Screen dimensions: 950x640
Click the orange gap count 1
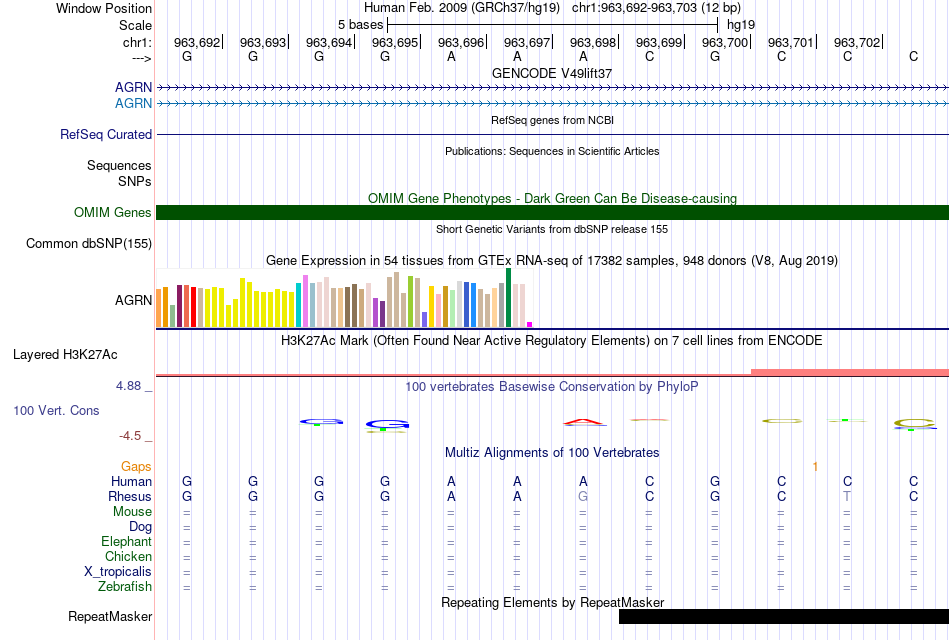coord(815,466)
